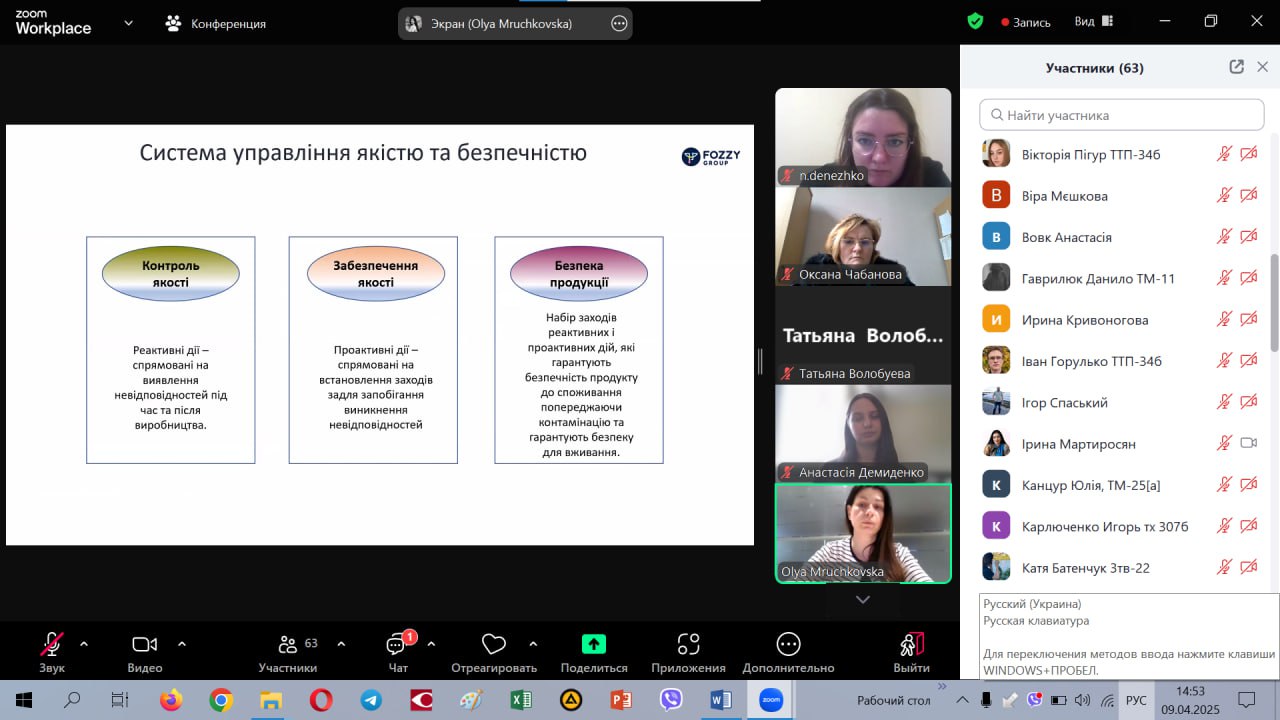The height and width of the screenshot is (720, 1280).
Task: Select participant Вікторія Пігур ТТП-34б
Action: tap(1120, 154)
